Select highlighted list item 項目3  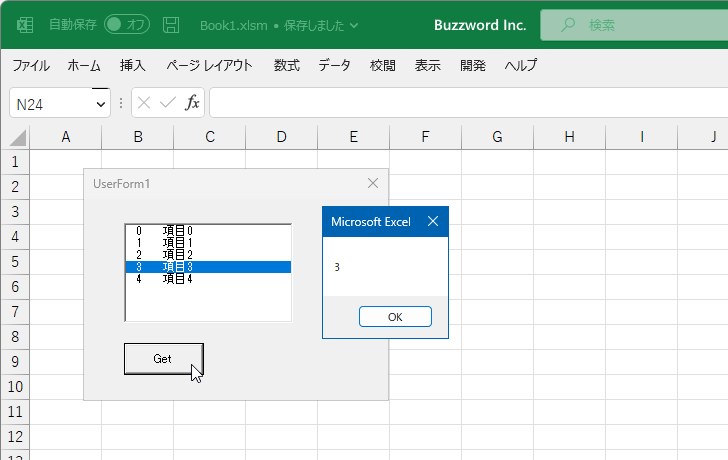tap(208, 267)
